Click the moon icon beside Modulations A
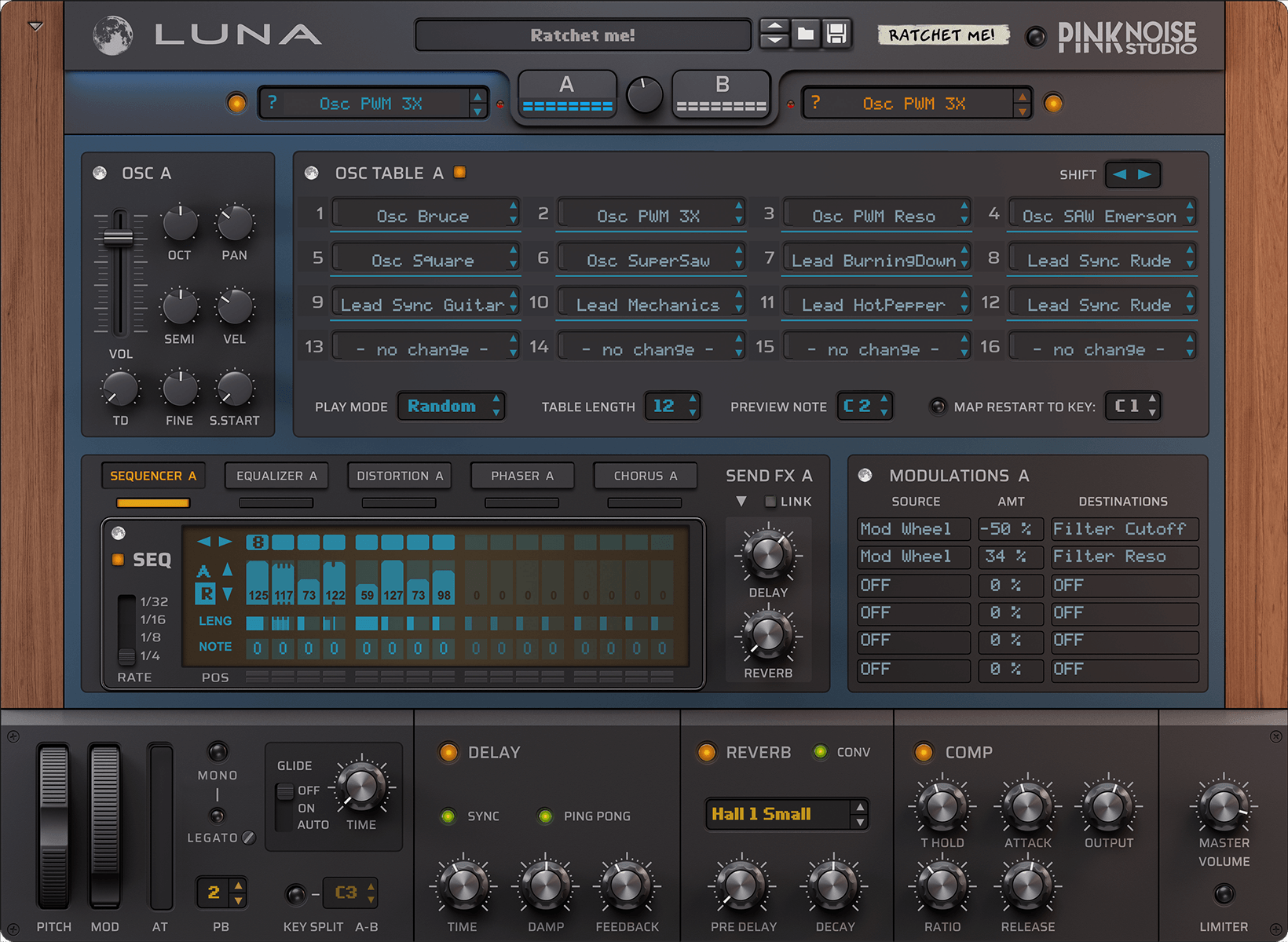 tap(865, 475)
